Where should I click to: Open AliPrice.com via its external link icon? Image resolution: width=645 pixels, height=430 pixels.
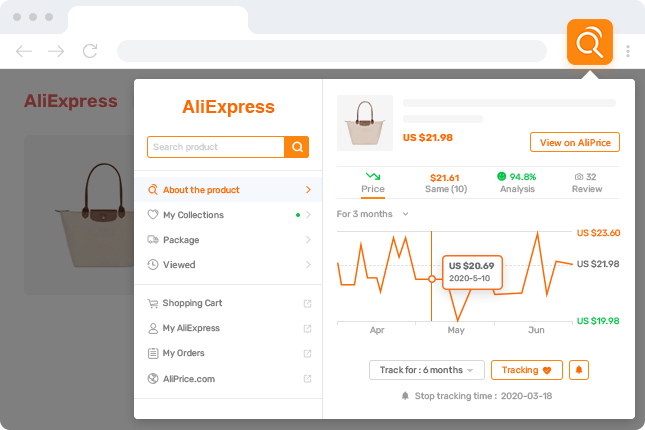(307, 379)
